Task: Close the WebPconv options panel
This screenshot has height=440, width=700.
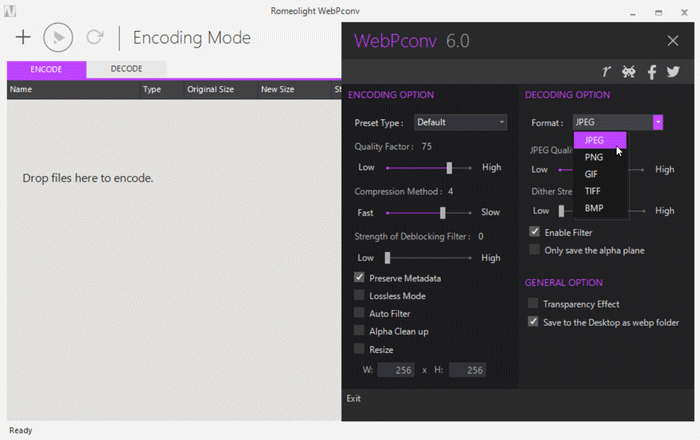Action: click(673, 41)
